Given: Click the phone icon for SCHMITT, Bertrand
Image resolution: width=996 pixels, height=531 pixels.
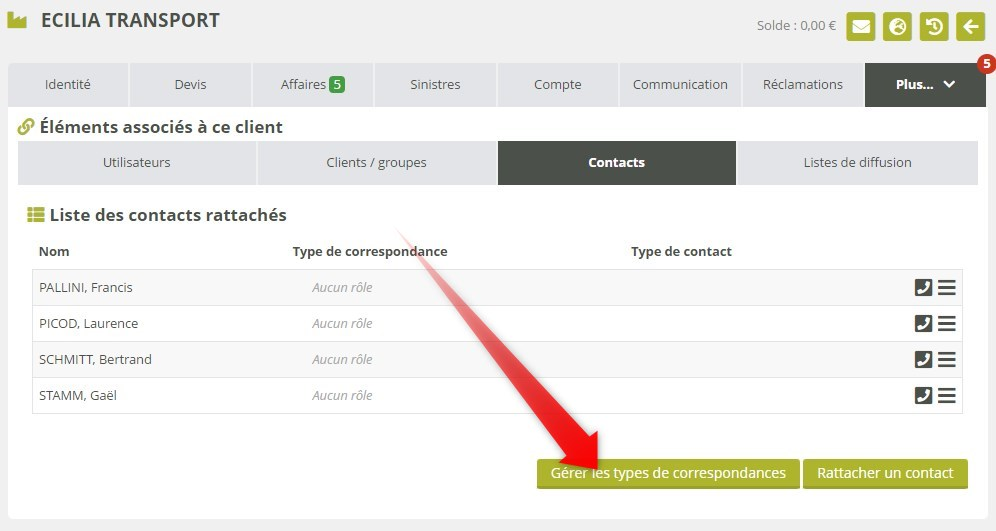Looking at the screenshot, I should click(923, 360).
